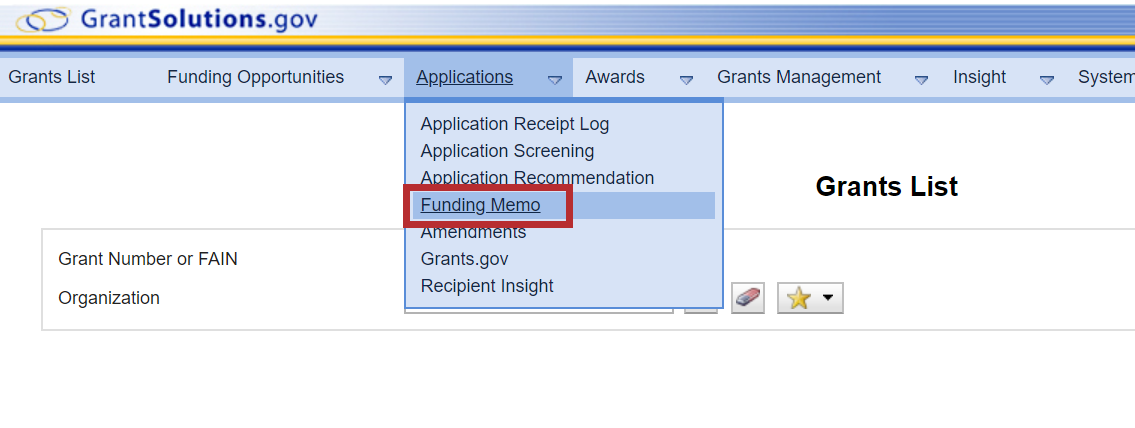The width and height of the screenshot is (1135, 428).
Task: Open Application Screening entry
Action: tap(507, 151)
